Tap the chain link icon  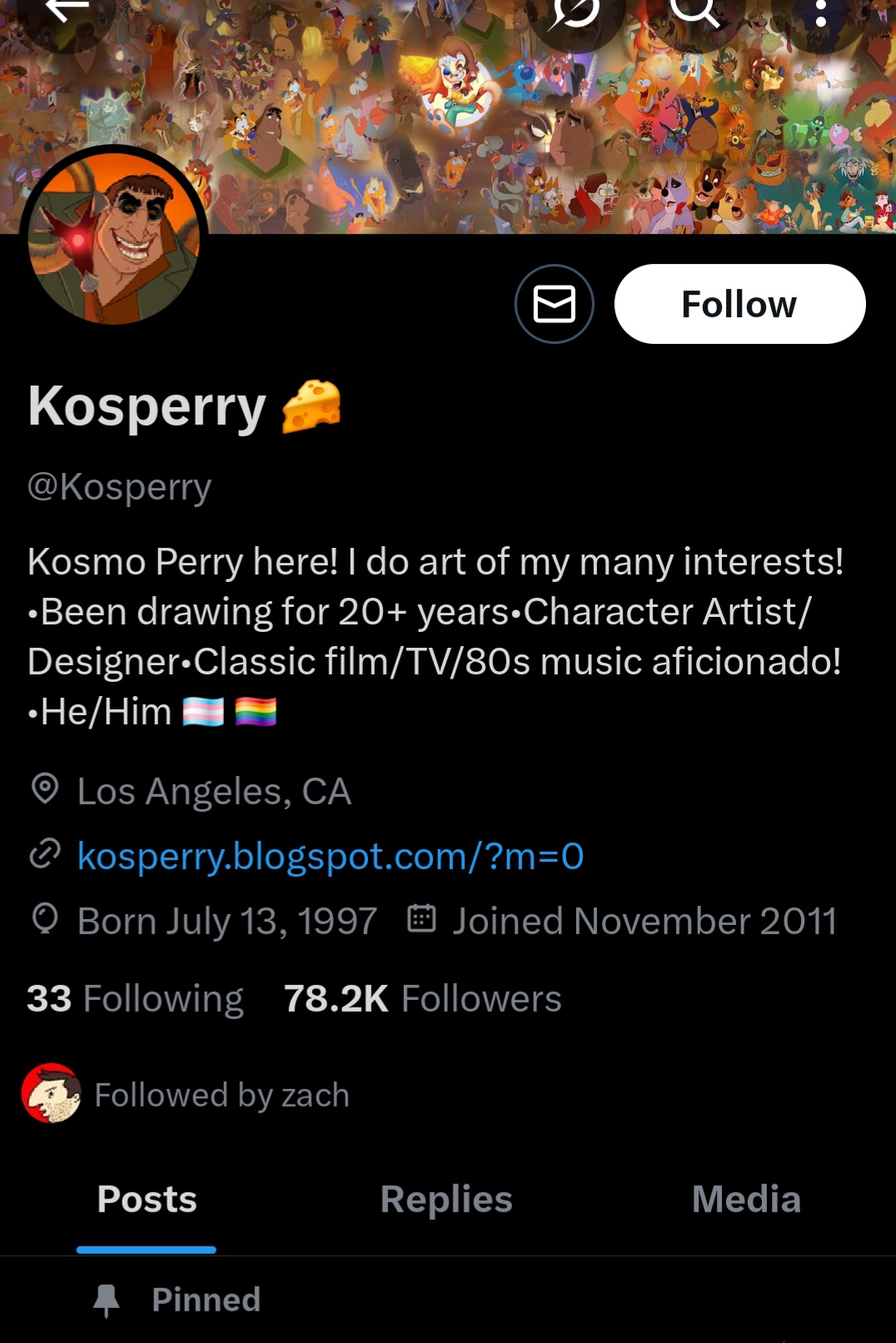tap(45, 854)
